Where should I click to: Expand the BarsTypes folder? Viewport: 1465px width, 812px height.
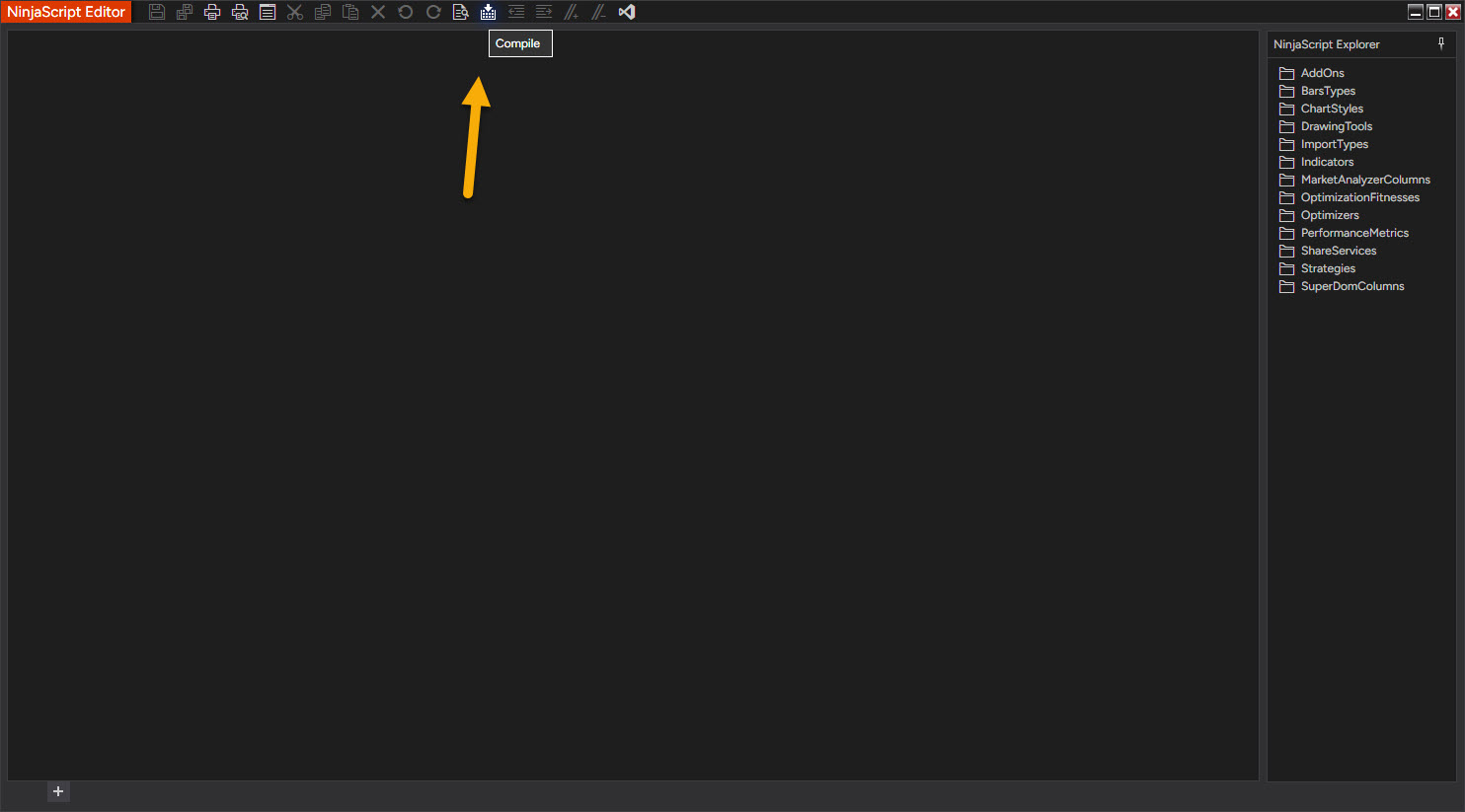[x=1317, y=91]
